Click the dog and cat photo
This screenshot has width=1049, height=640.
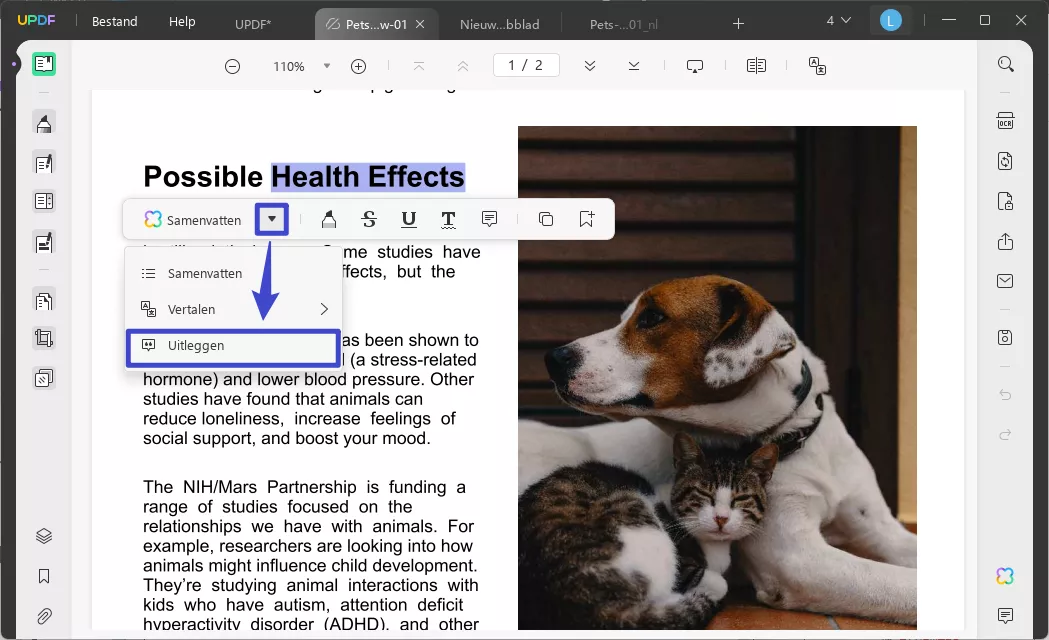(x=717, y=378)
